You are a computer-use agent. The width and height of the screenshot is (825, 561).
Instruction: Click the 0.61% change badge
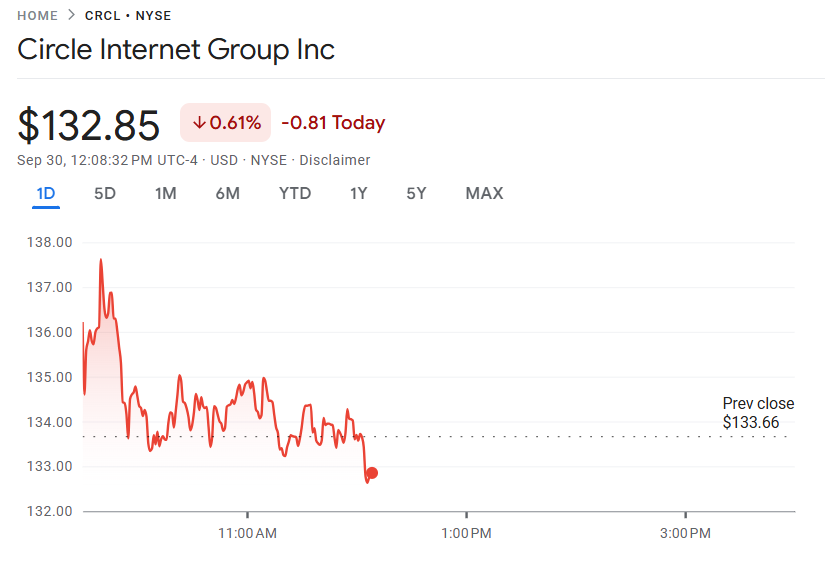point(226,123)
